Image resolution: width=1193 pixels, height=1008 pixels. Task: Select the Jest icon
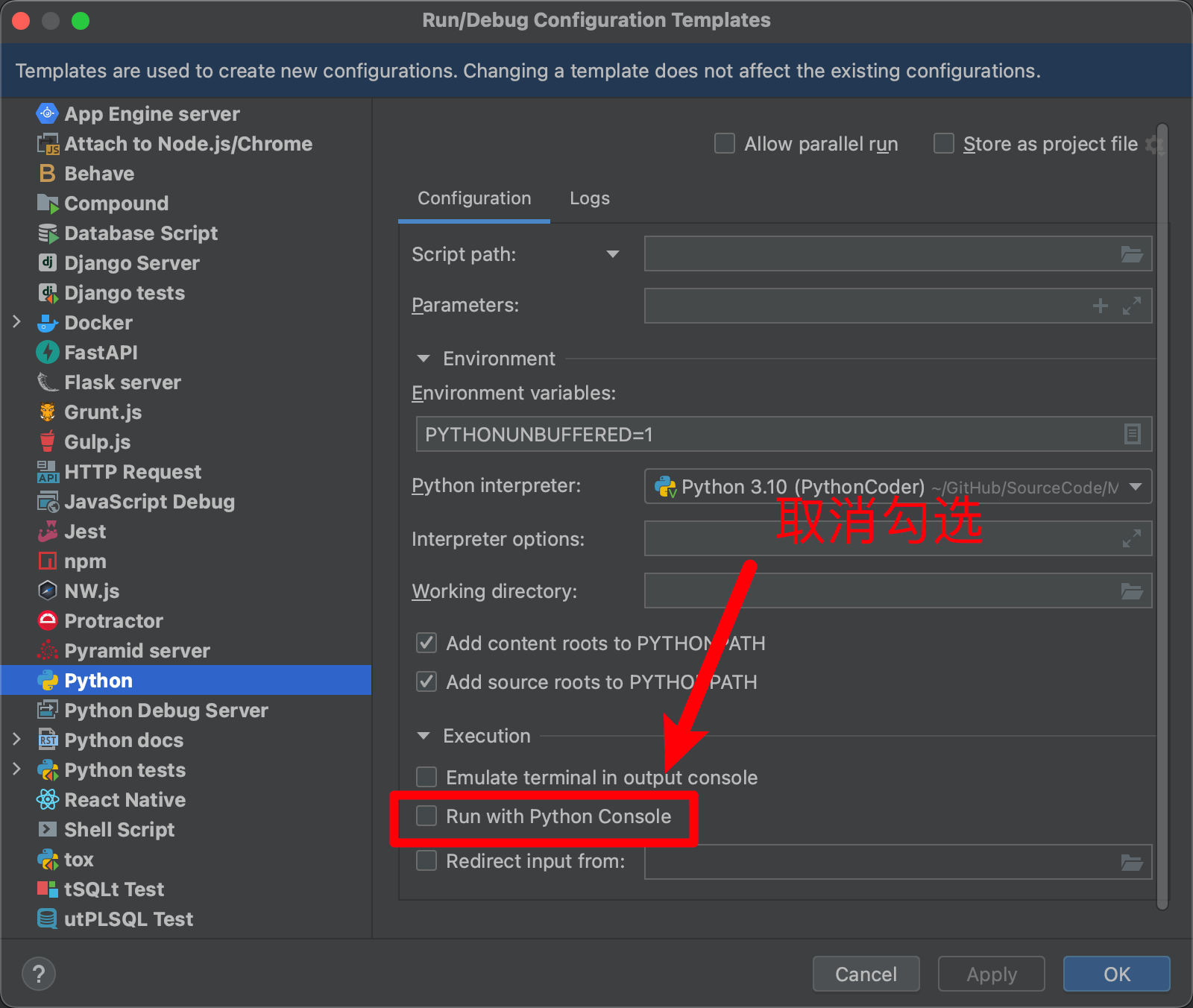(x=47, y=531)
